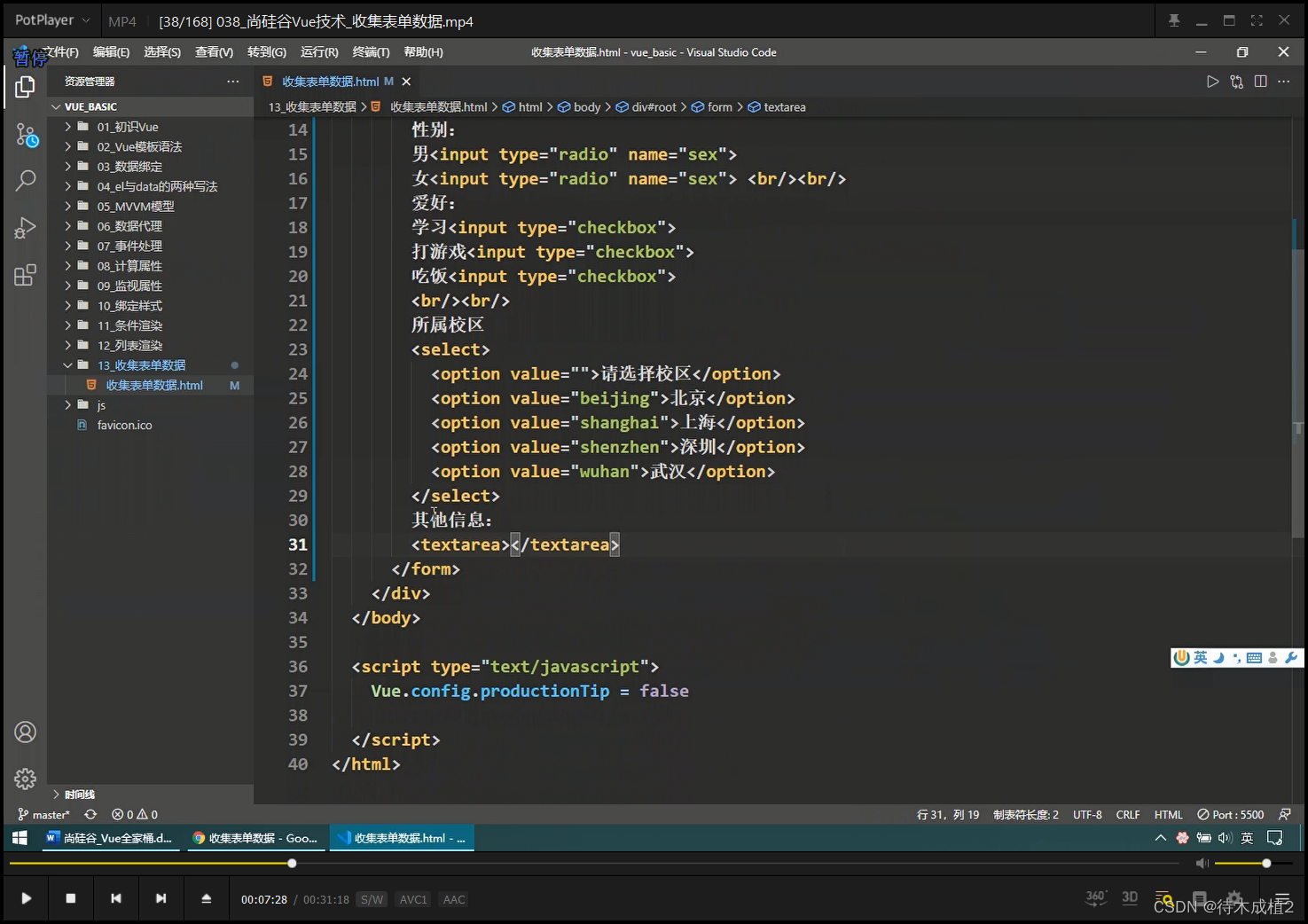
Task: Click the open changes compare icon in the editor toolbar
Action: click(x=1236, y=82)
